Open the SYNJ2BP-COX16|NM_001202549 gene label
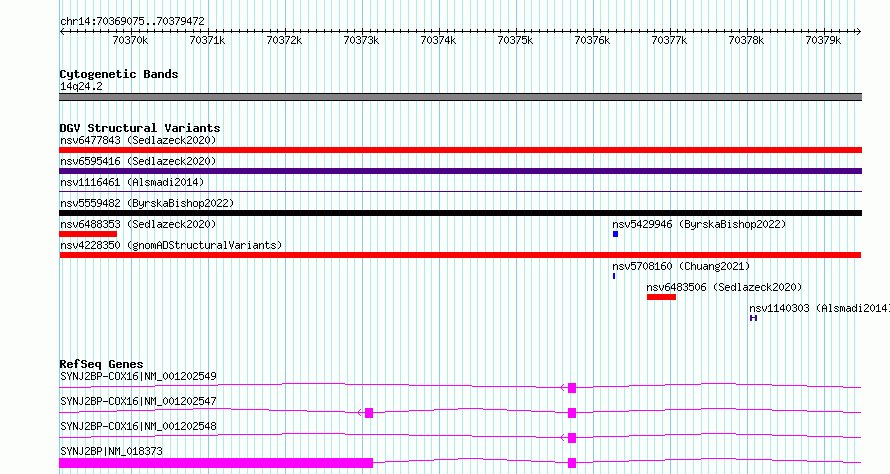 click(138, 376)
